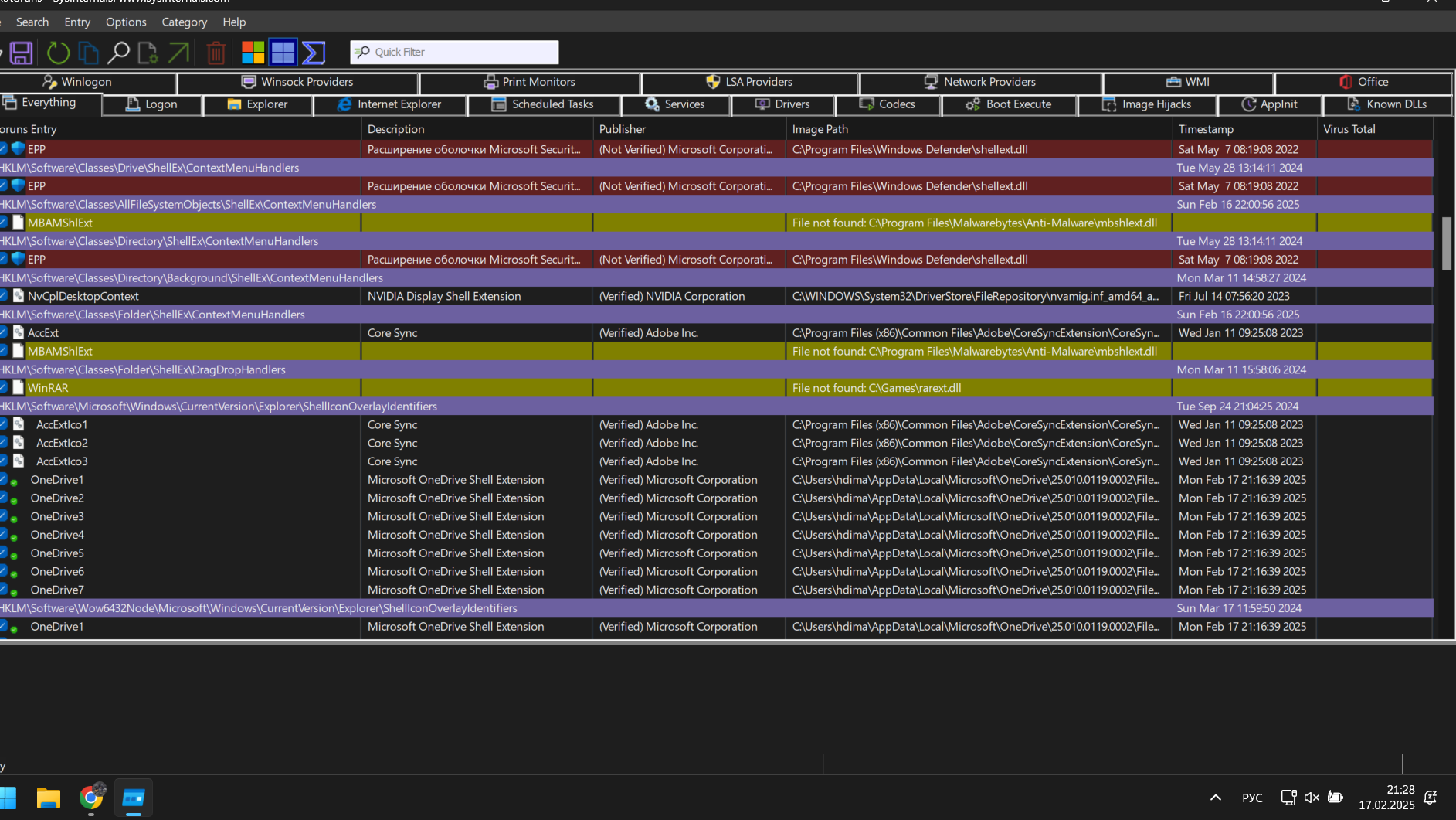The width and height of the screenshot is (1456, 820).
Task: Open File Explorer from the taskbar
Action: pos(49,798)
